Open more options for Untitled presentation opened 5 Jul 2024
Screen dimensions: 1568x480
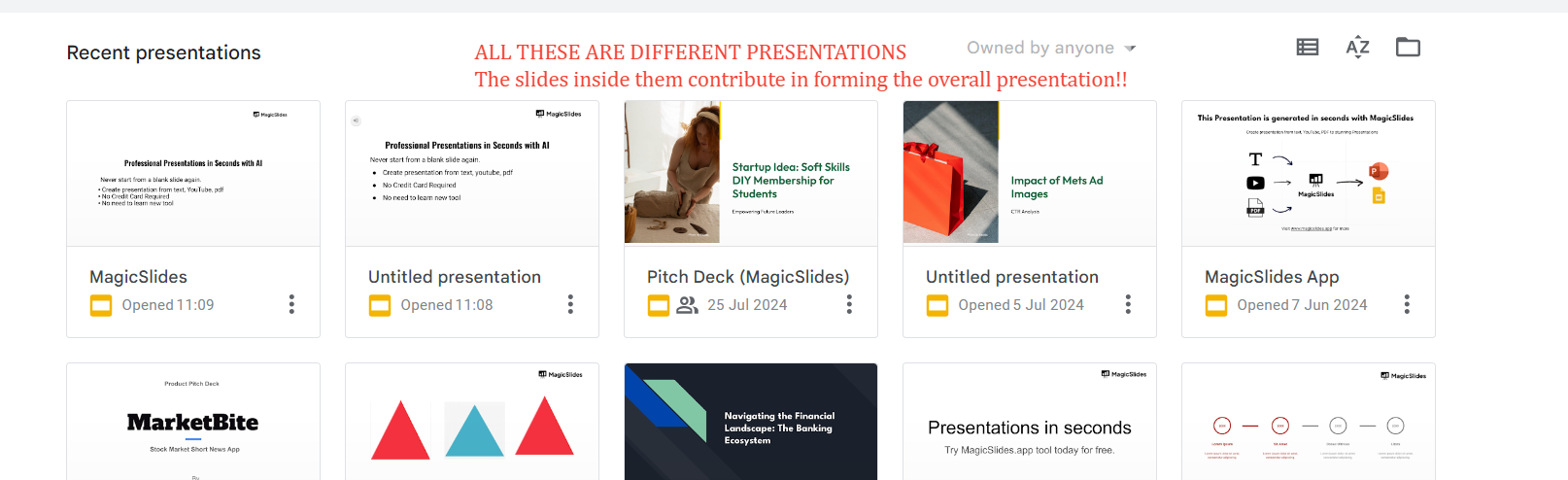(x=1128, y=304)
